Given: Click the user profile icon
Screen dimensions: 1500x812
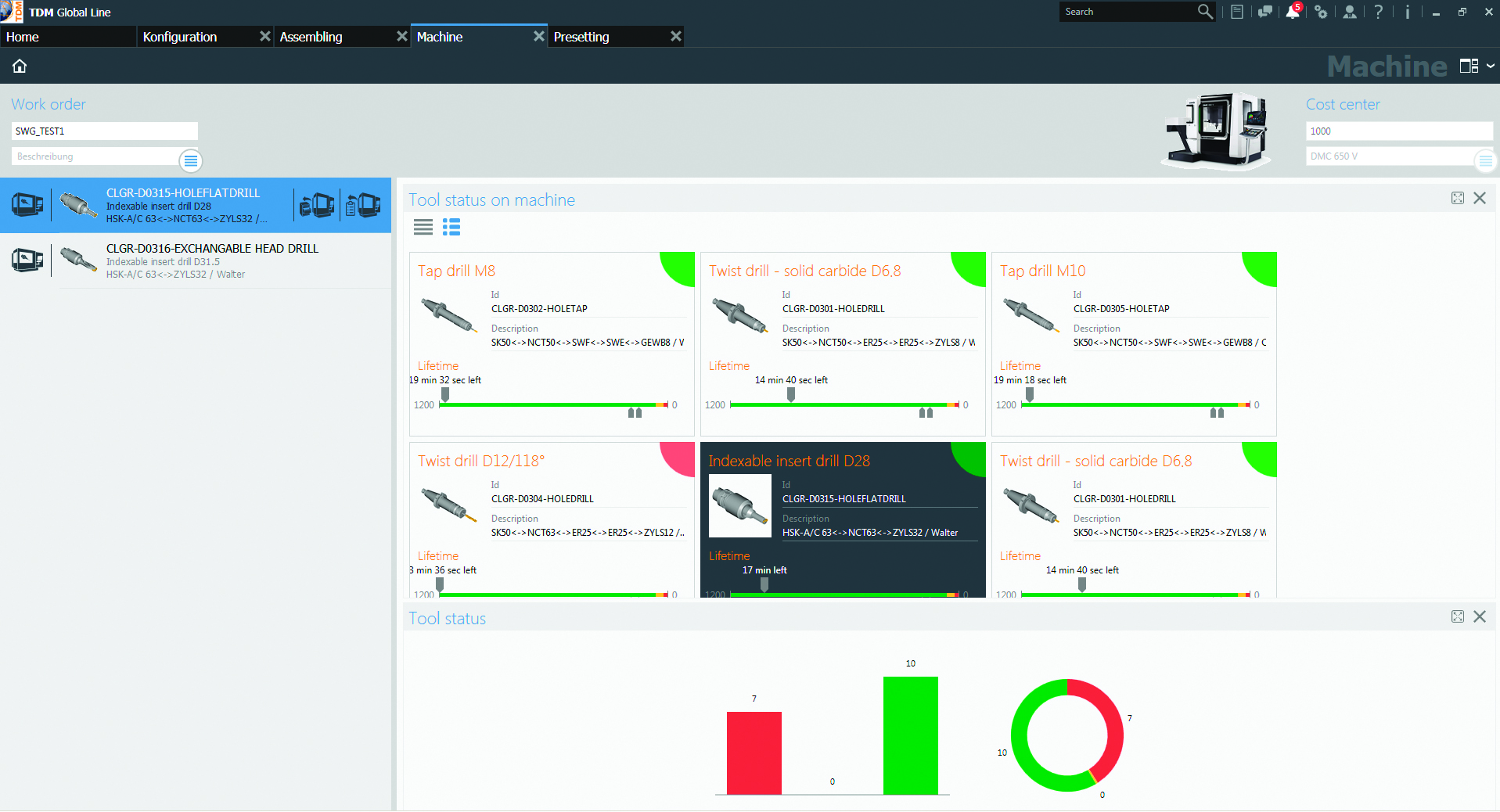Looking at the screenshot, I should point(1350,12).
